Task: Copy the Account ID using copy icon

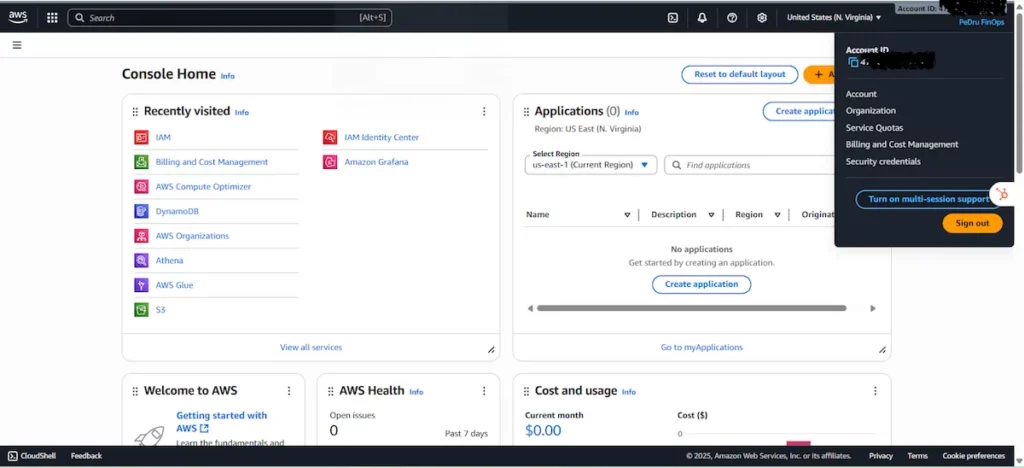Action: point(853,62)
